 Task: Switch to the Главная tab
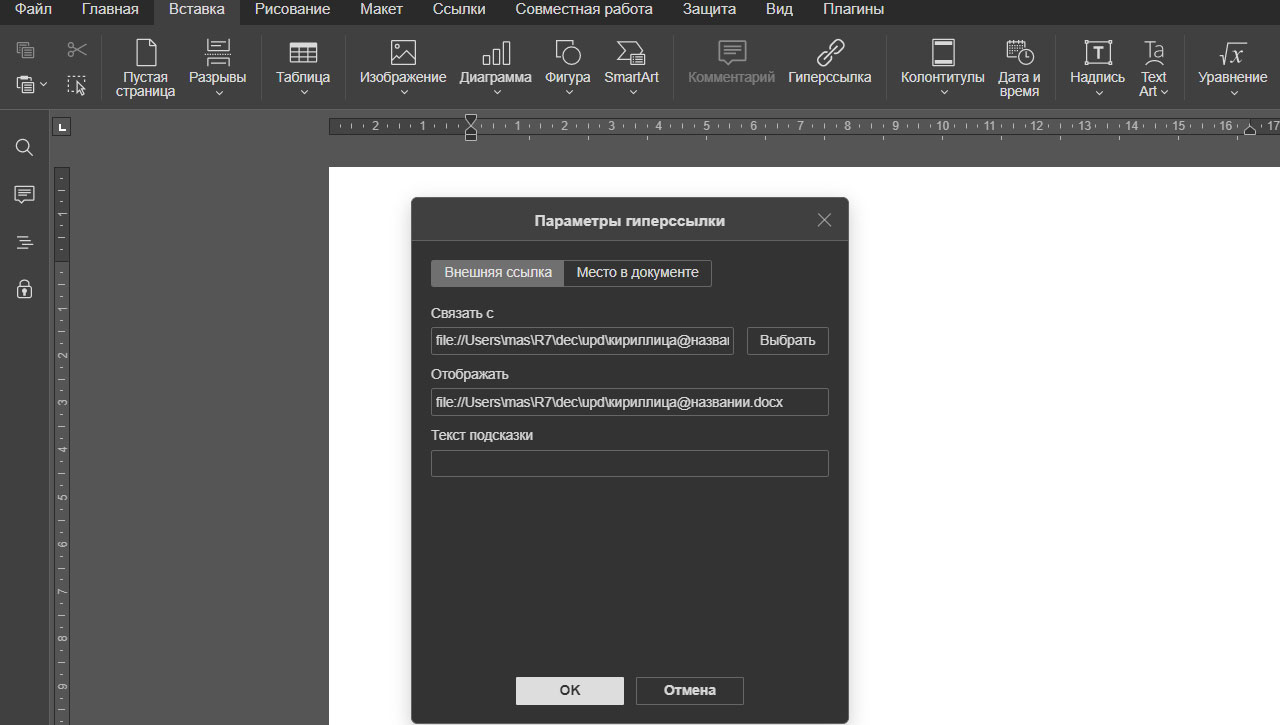tap(110, 10)
